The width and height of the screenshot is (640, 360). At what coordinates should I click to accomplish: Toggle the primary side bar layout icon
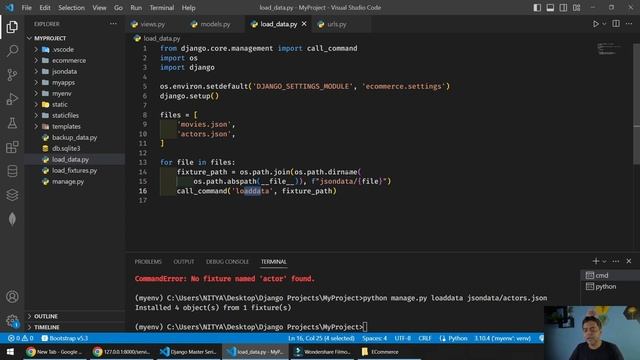click(x=537, y=8)
